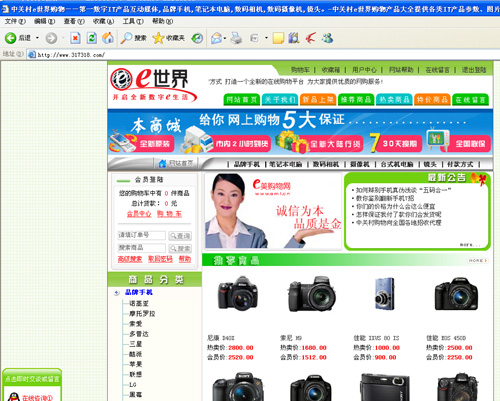This screenshot has height=401, width=500.
Task: Click the 查询 order lookup button
Action: pyautogui.click(x=180, y=236)
